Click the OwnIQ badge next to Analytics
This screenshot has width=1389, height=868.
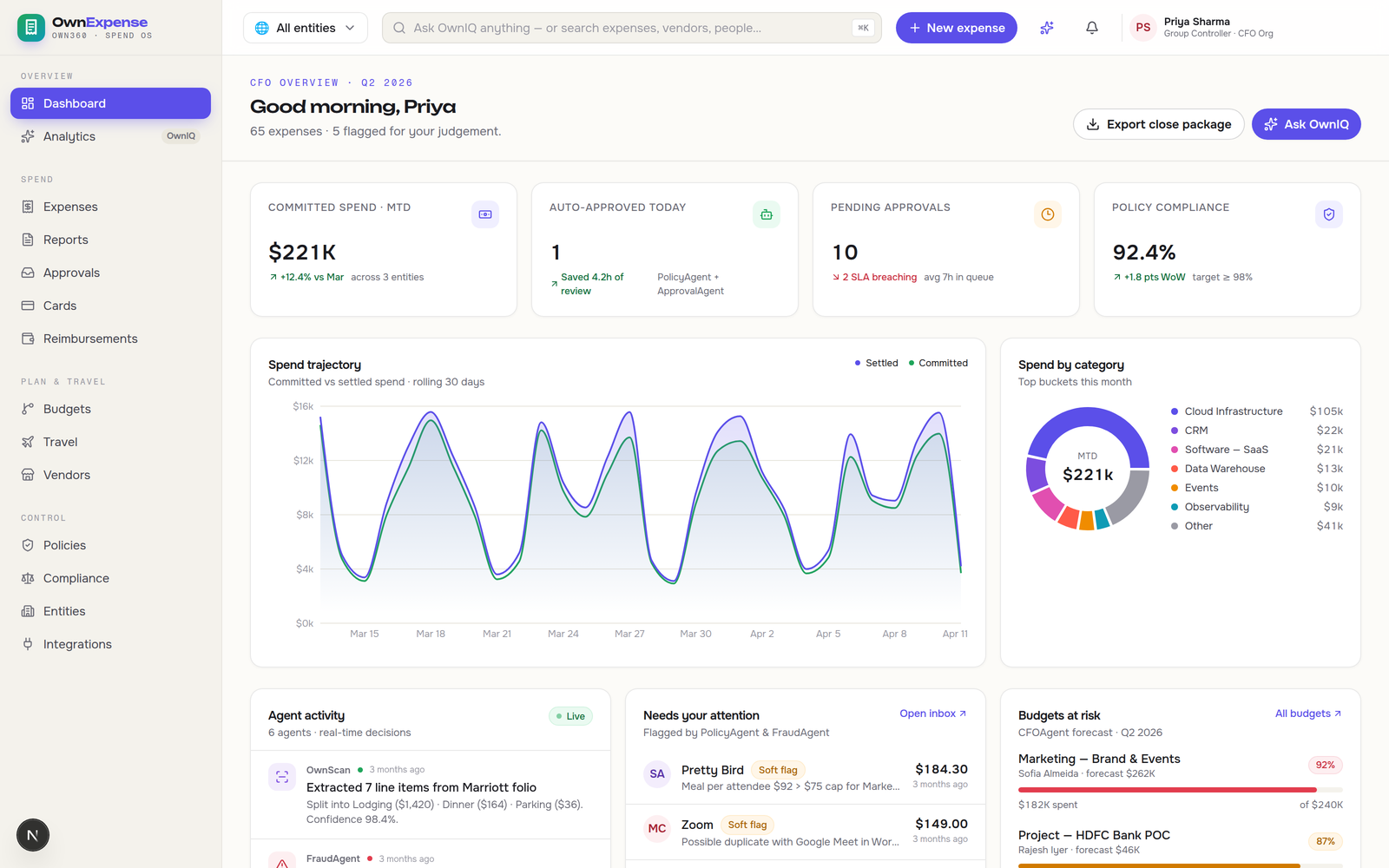pos(181,136)
